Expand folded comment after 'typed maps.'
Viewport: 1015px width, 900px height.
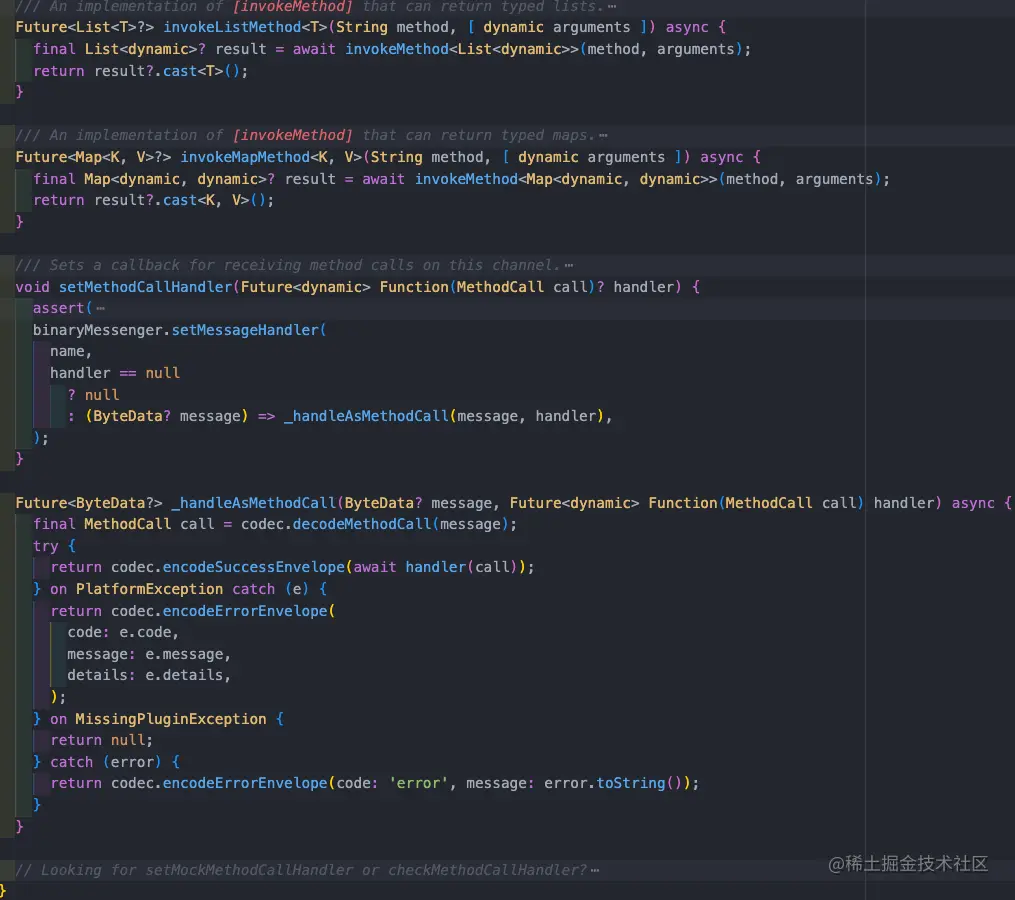point(603,135)
